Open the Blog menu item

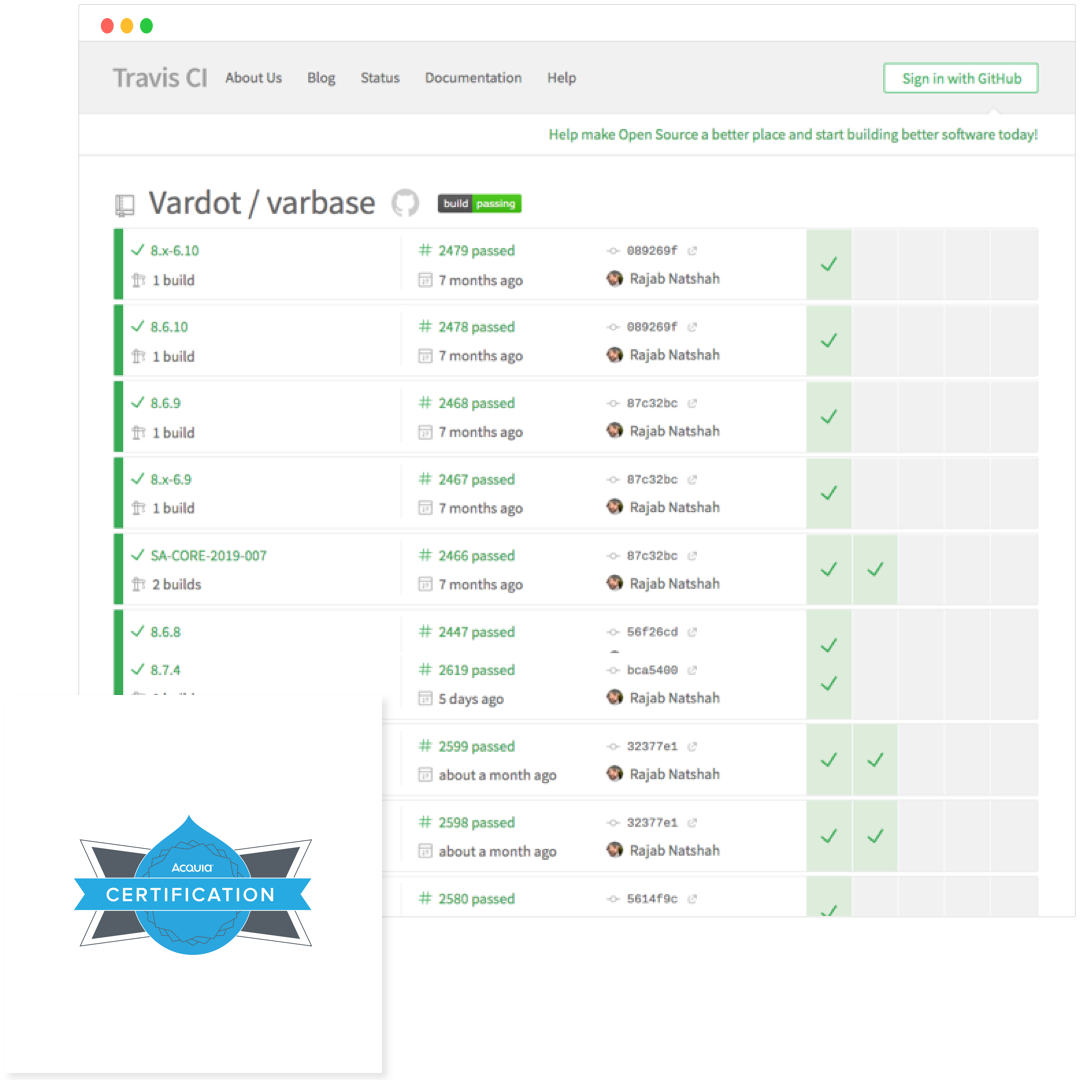(321, 78)
